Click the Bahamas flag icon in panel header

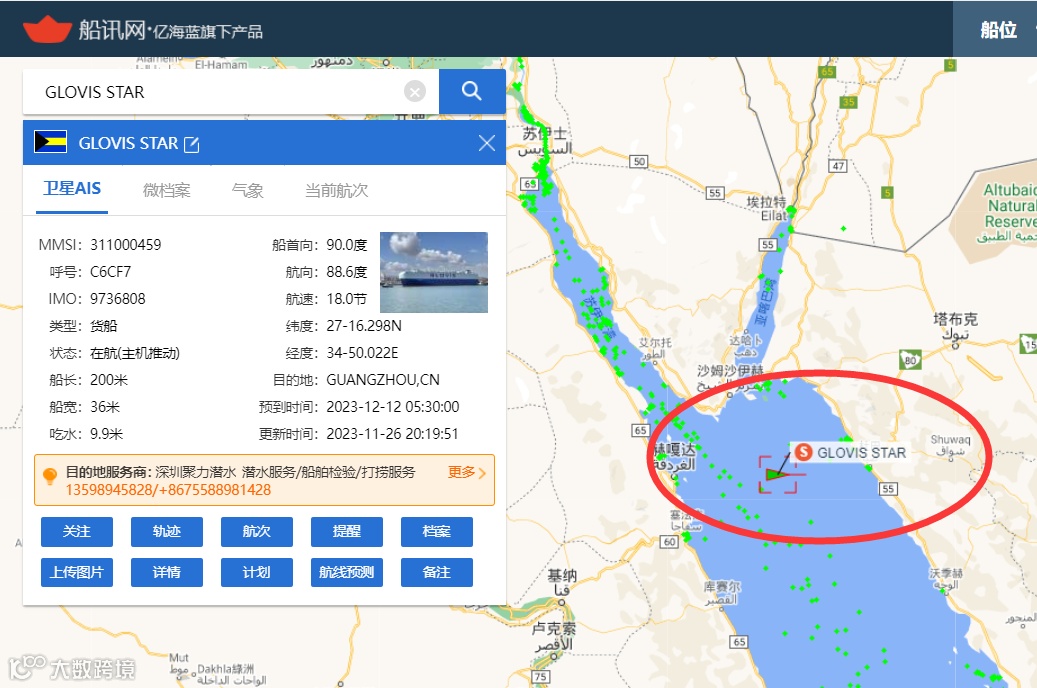(x=50, y=142)
